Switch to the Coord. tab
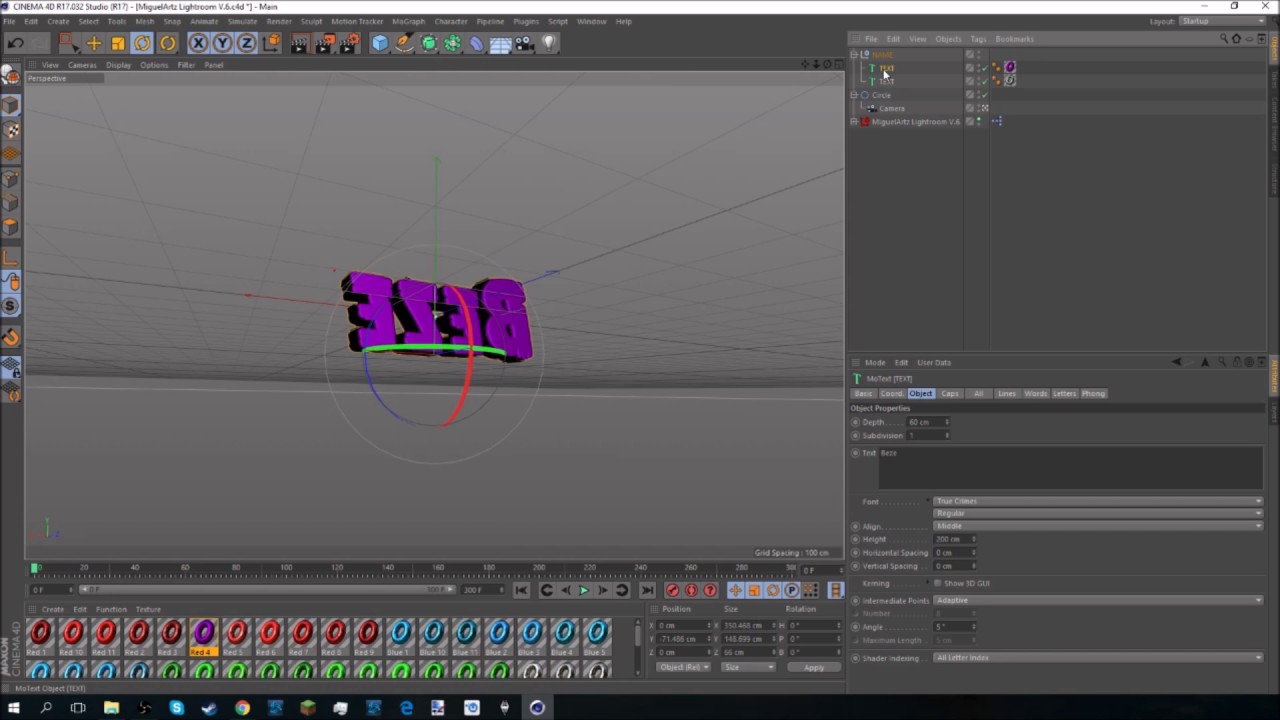The height and width of the screenshot is (720, 1280). point(891,393)
